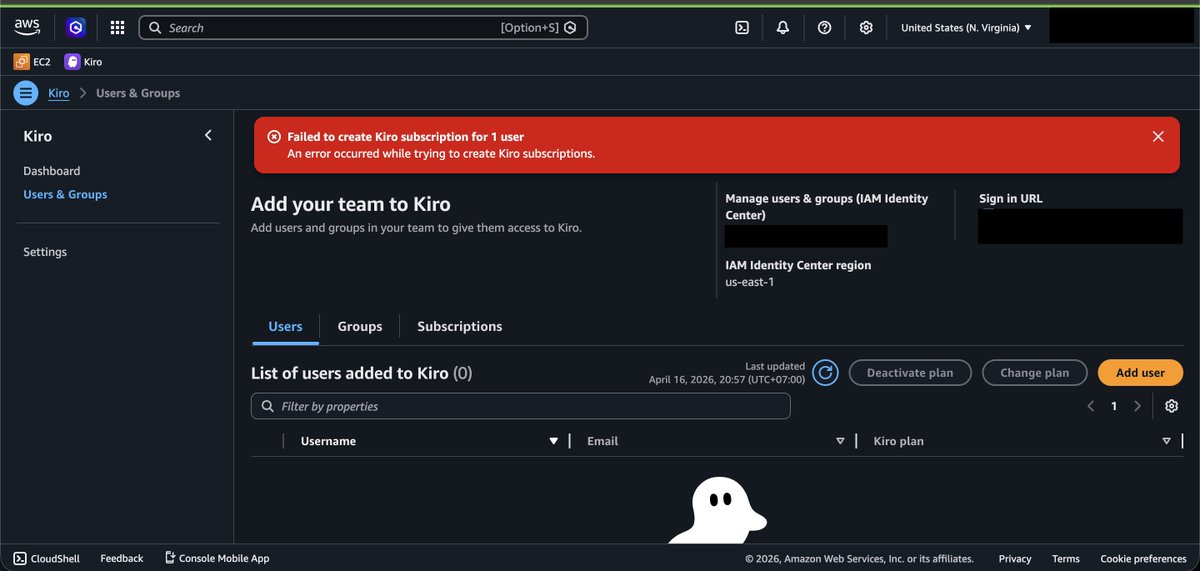Click the Deactivate plan button
This screenshot has height=571, width=1200.
(910, 373)
